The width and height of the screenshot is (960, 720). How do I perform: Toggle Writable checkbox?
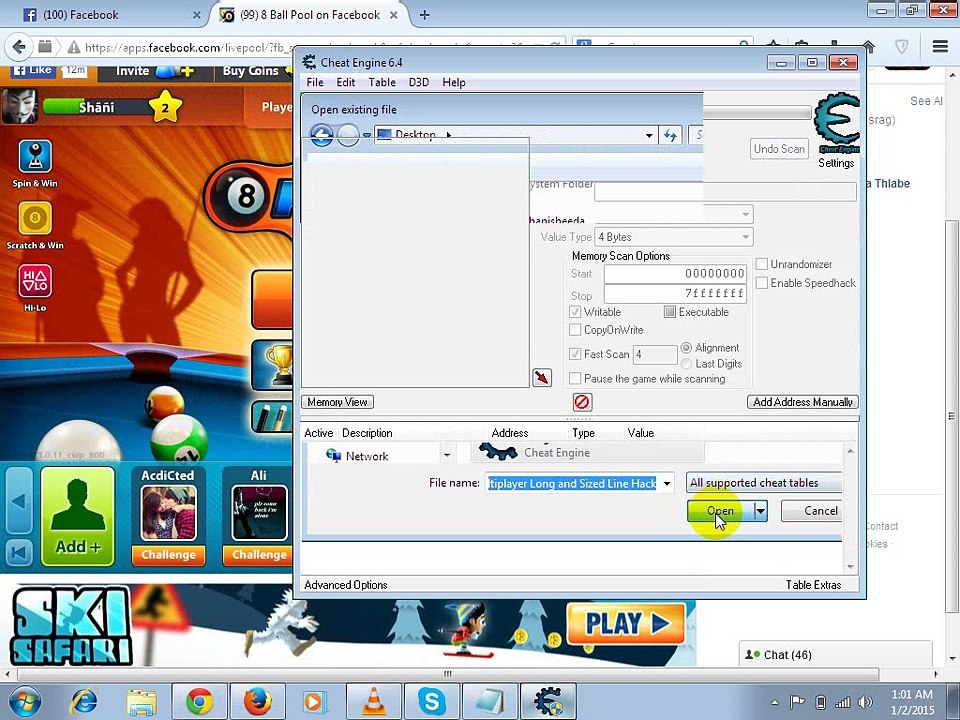tap(575, 312)
